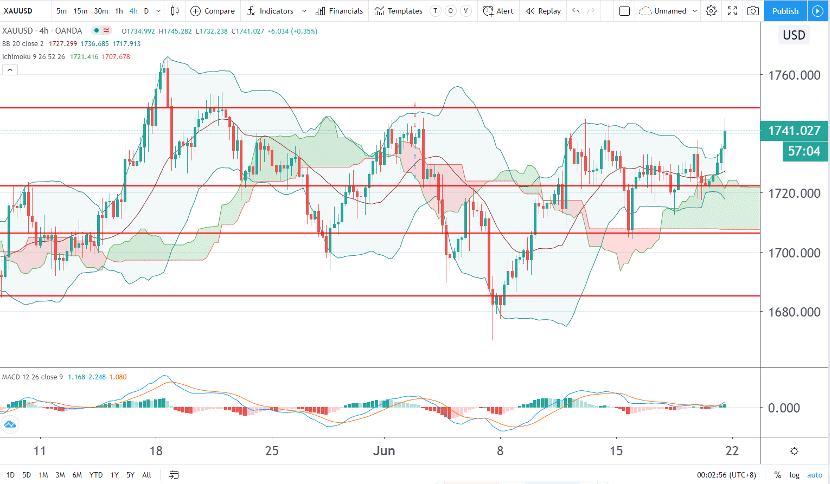The image size is (830, 484).
Task: Open the USD currency selector
Action: [794, 35]
